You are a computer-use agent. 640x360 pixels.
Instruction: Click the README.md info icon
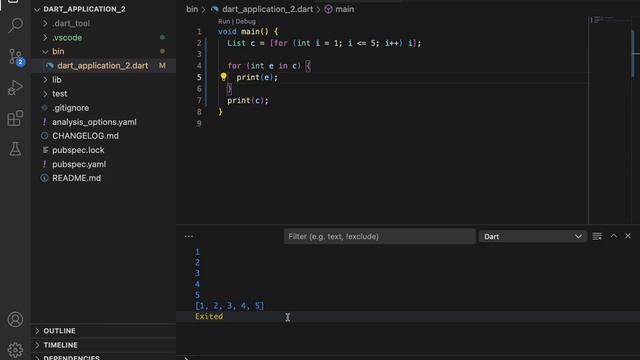44,178
